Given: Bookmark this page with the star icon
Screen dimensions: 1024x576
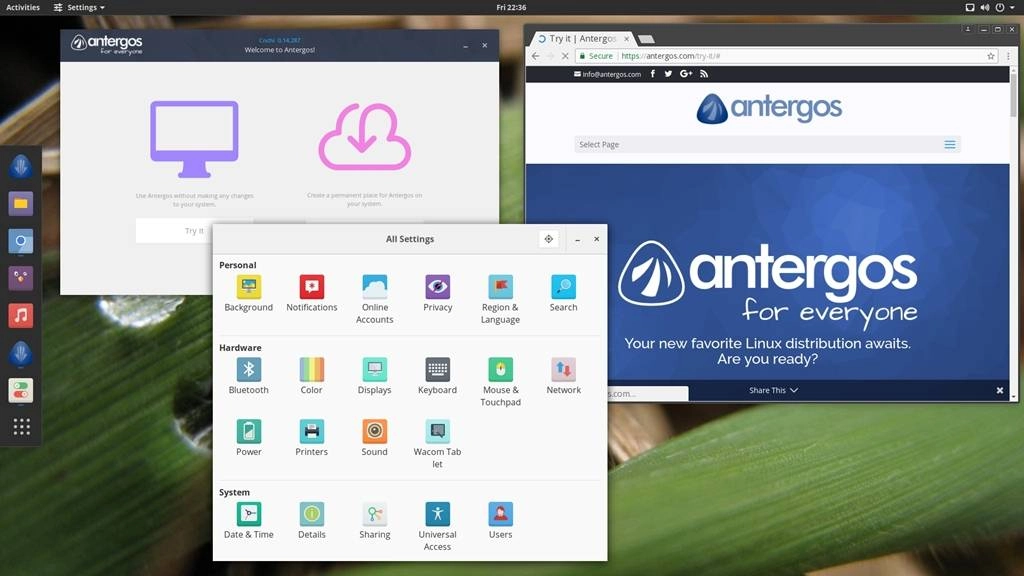Looking at the screenshot, I should pos(991,56).
